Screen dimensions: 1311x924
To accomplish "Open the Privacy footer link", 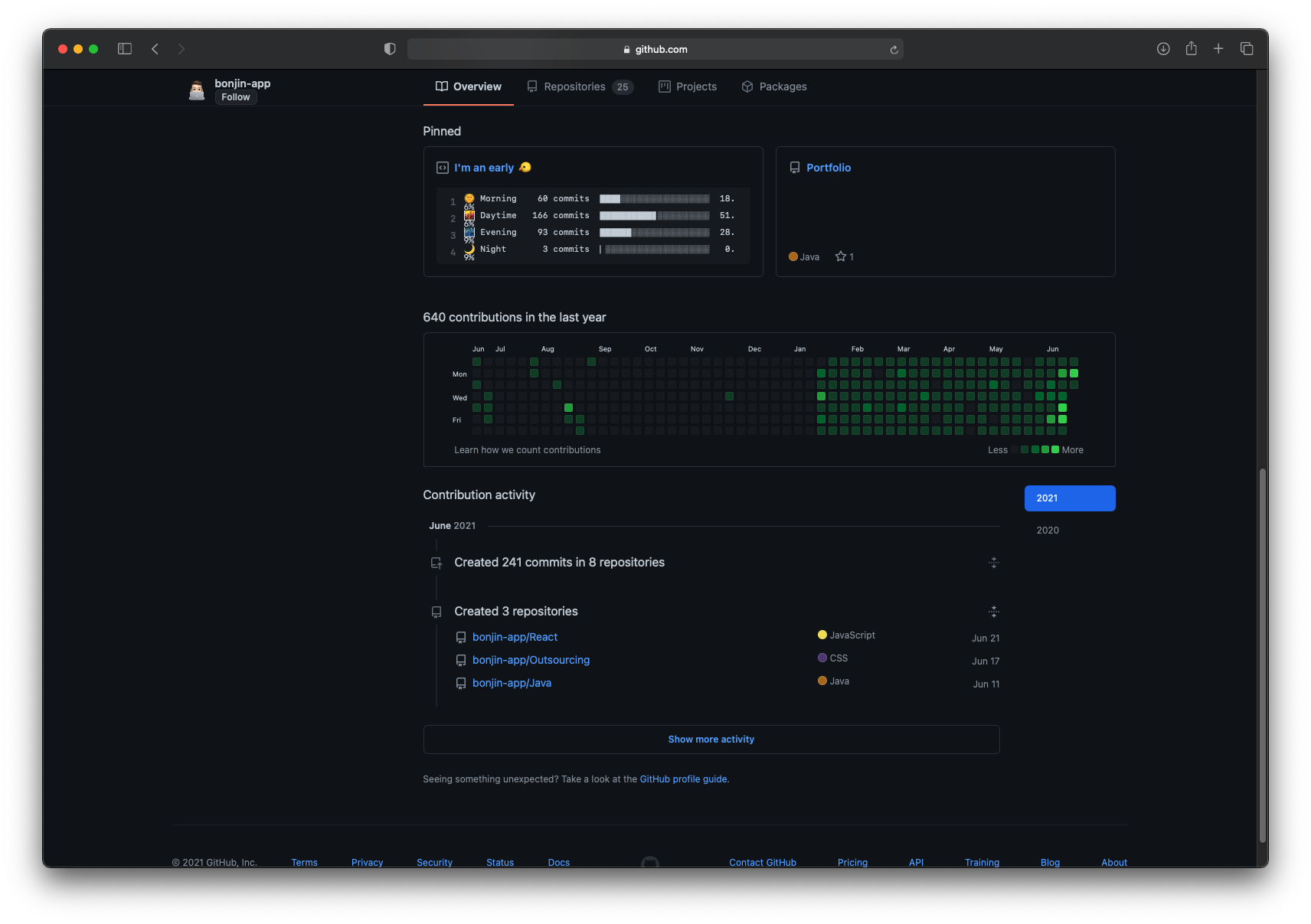I will pyautogui.click(x=367, y=863).
